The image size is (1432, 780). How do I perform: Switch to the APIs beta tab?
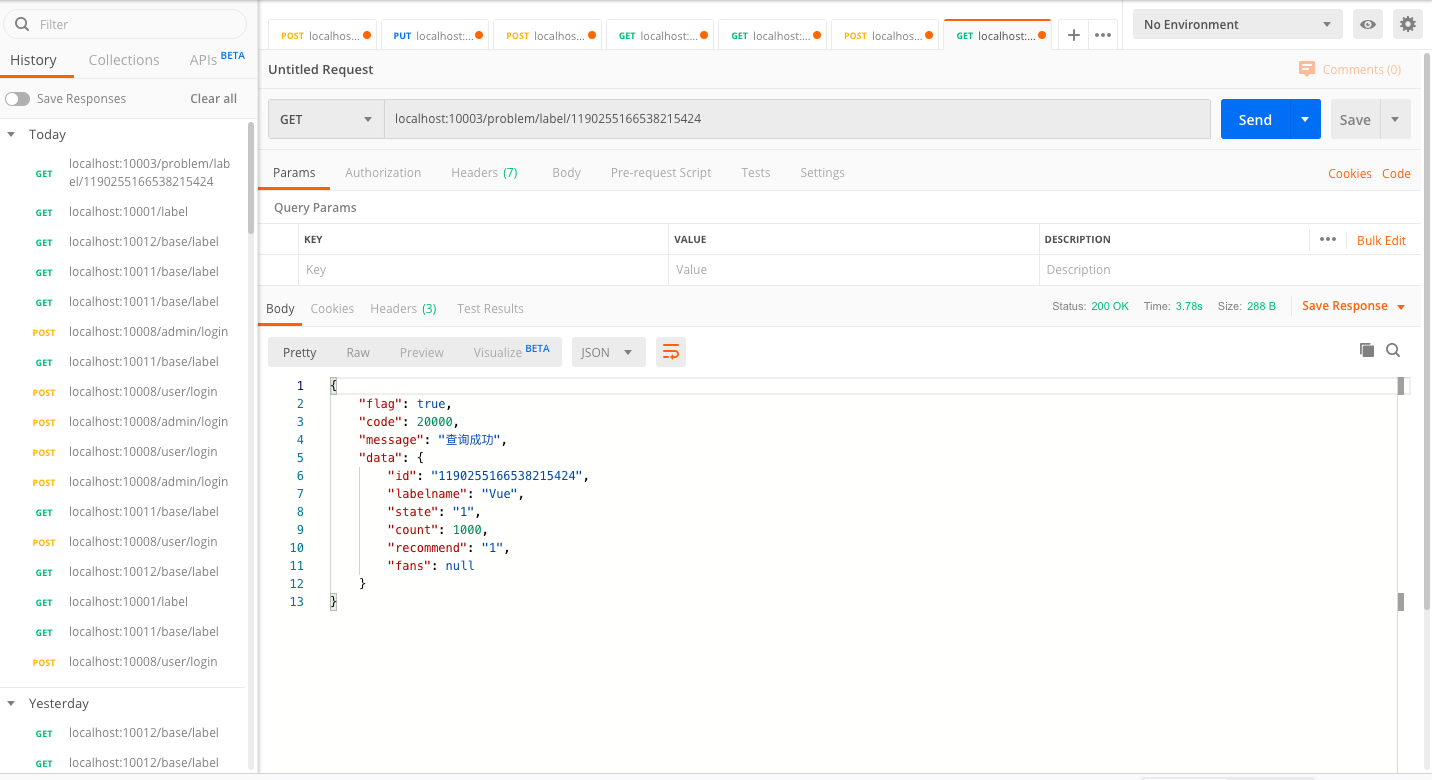217,59
